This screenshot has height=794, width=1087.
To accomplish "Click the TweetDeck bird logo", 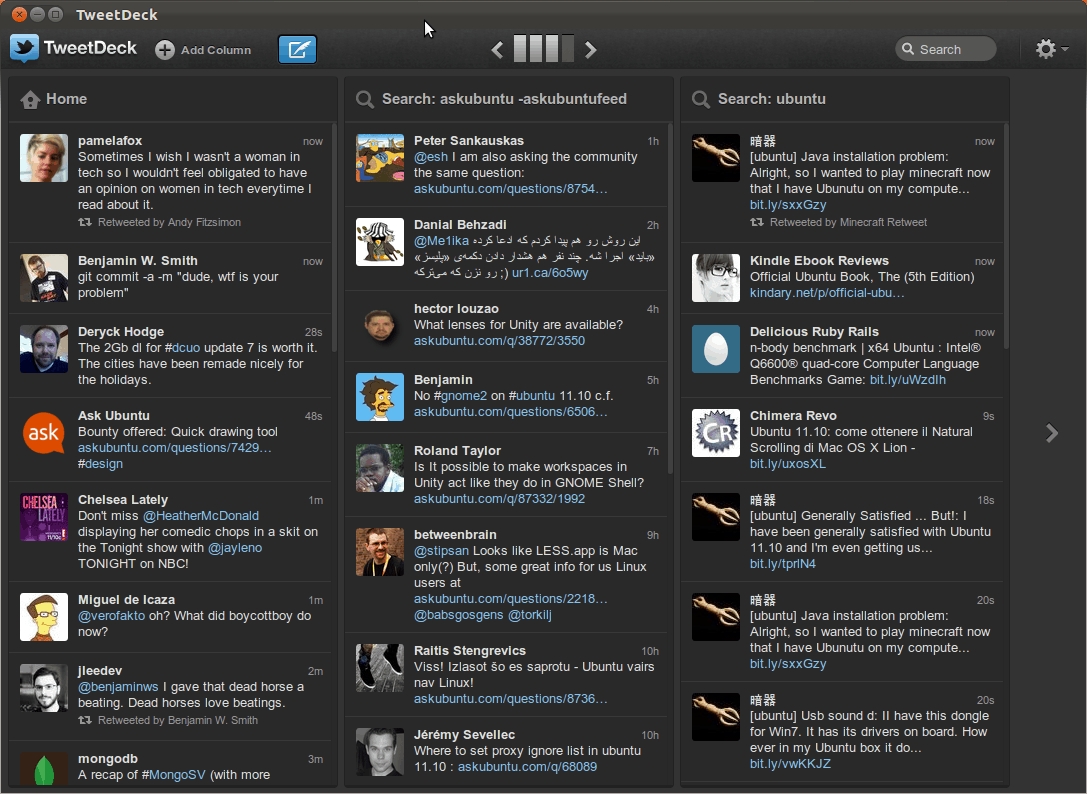I will point(25,48).
